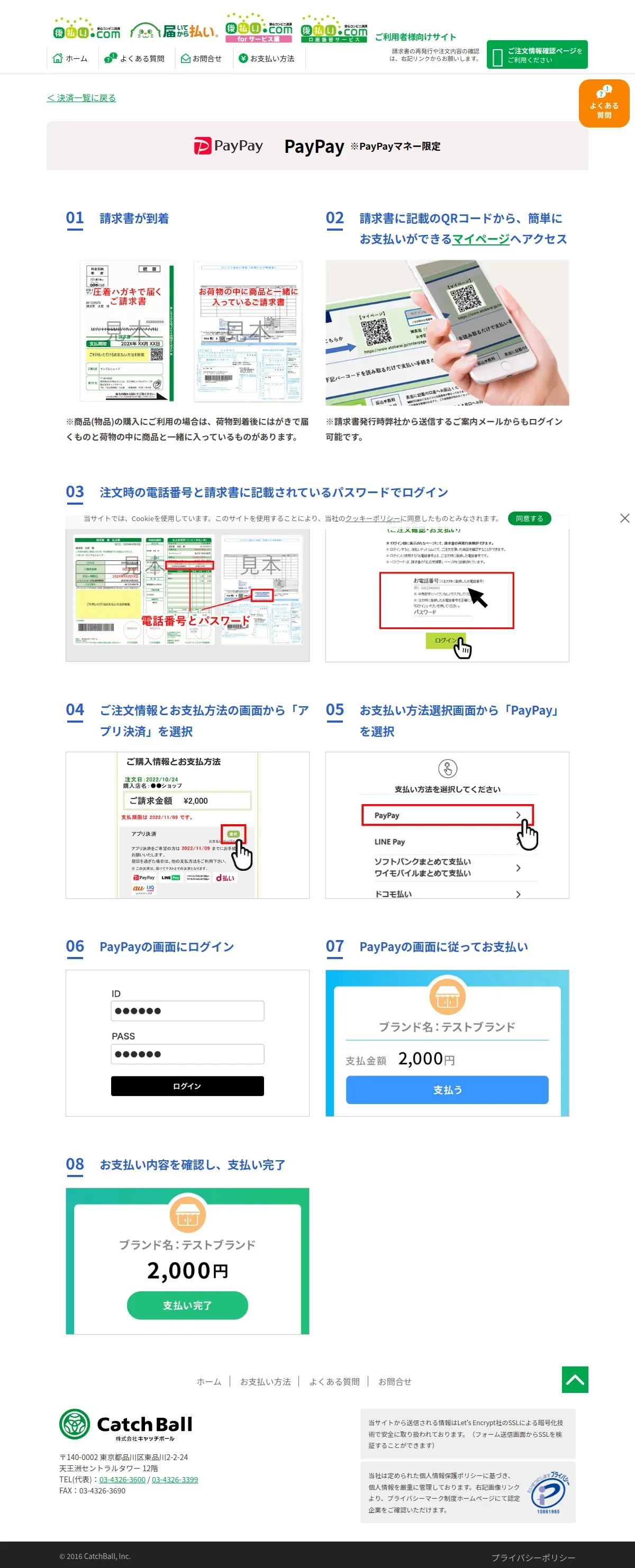Click the home icon in navigation
The width and height of the screenshot is (635, 1568).
pos(58,58)
